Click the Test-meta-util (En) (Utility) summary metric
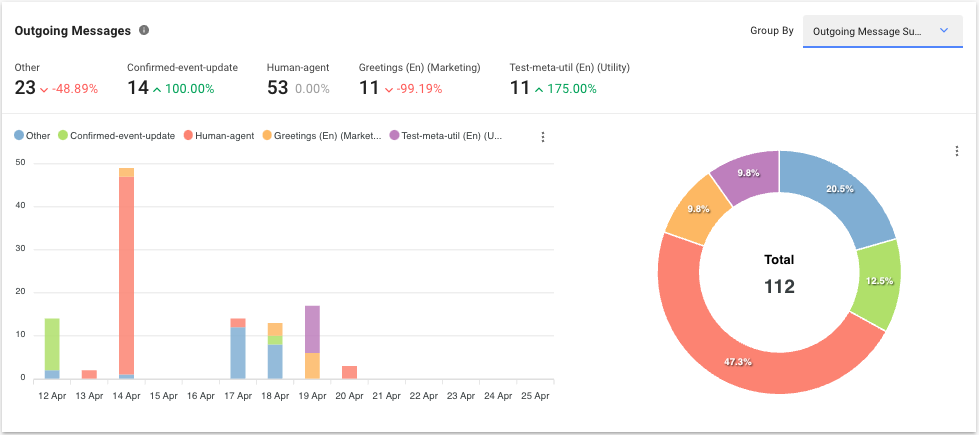 (x=569, y=79)
